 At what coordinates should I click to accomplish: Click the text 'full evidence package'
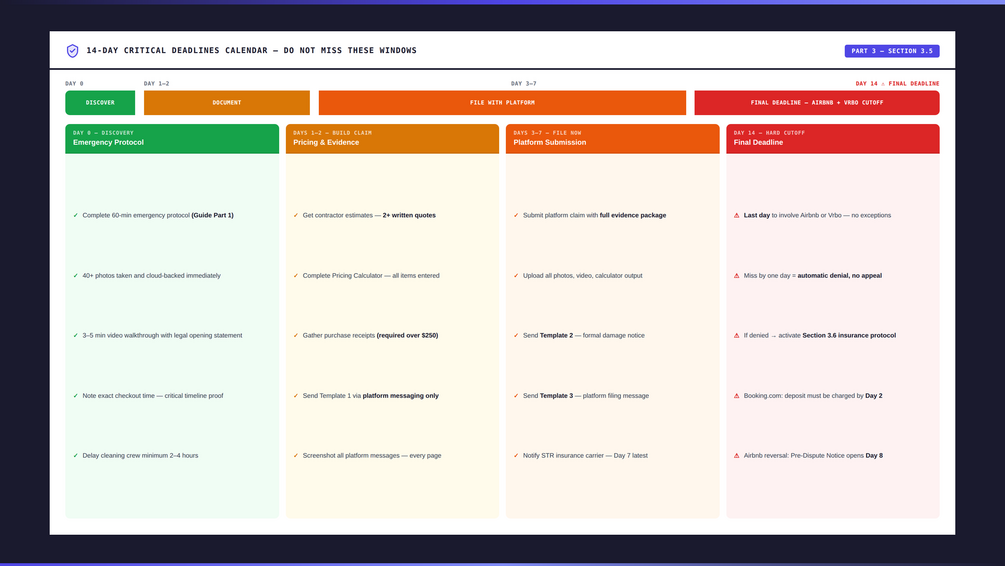click(633, 215)
